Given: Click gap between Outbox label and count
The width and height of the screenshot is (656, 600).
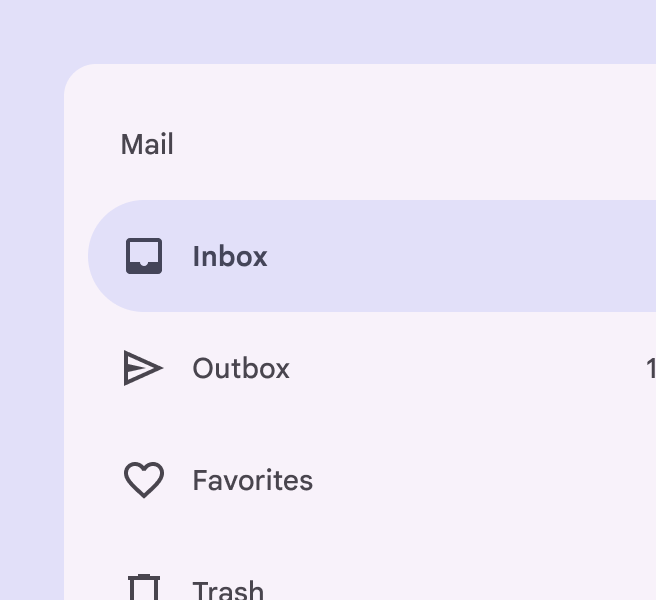Looking at the screenshot, I should 466,369.
